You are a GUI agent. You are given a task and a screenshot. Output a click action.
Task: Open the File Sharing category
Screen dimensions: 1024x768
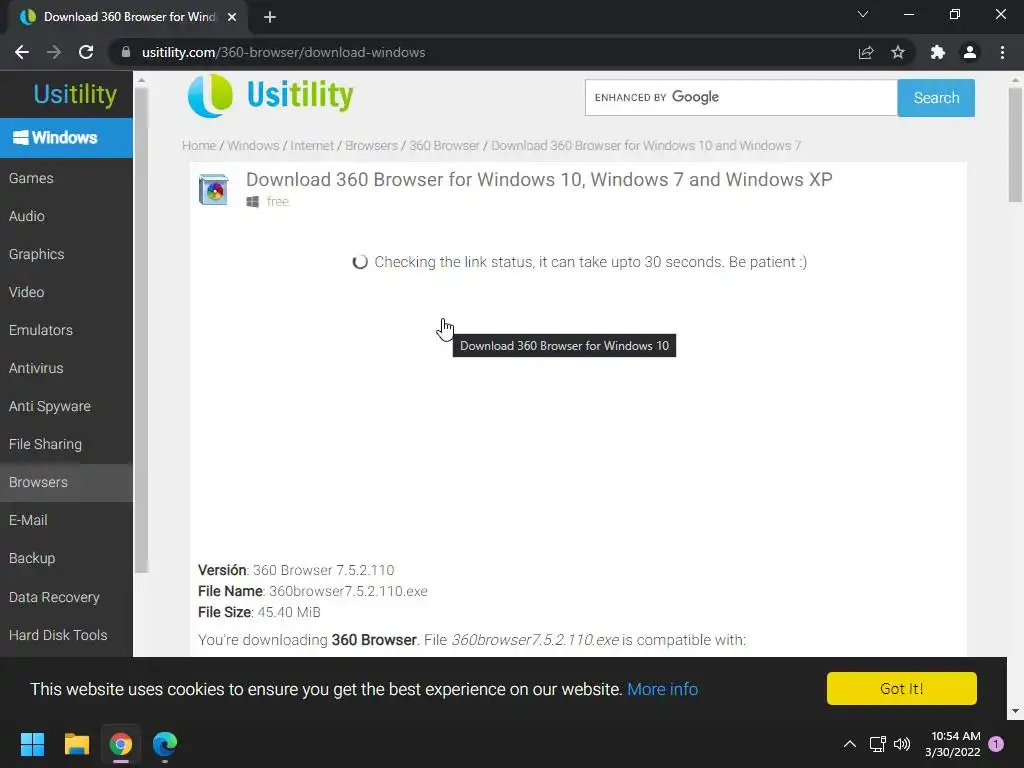click(66, 444)
